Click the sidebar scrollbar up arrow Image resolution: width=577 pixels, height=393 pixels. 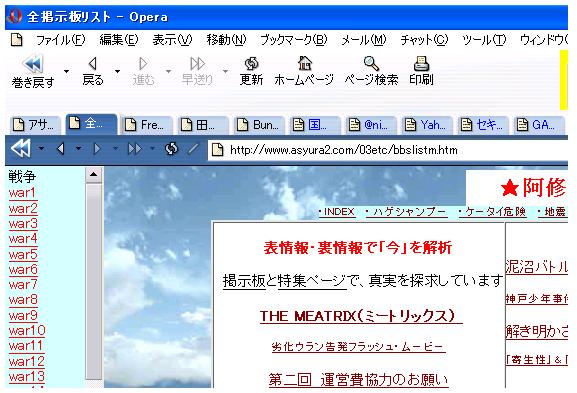pyautogui.click(x=93, y=175)
